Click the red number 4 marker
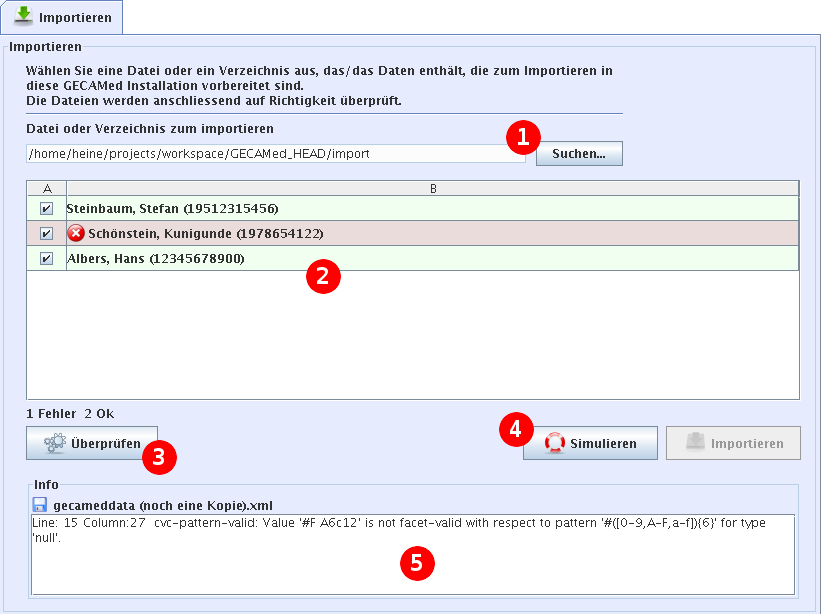This screenshot has width=821, height=614. [515, 429]
